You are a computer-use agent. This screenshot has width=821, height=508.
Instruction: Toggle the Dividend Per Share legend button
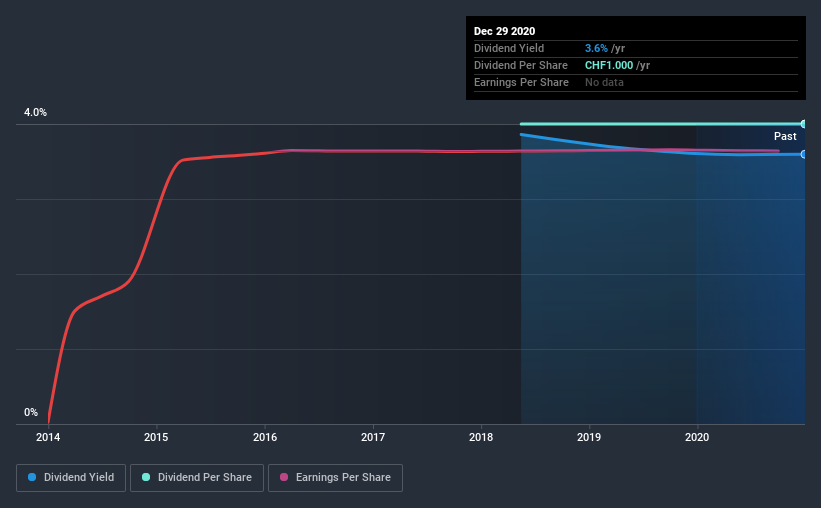coord(197,478)
